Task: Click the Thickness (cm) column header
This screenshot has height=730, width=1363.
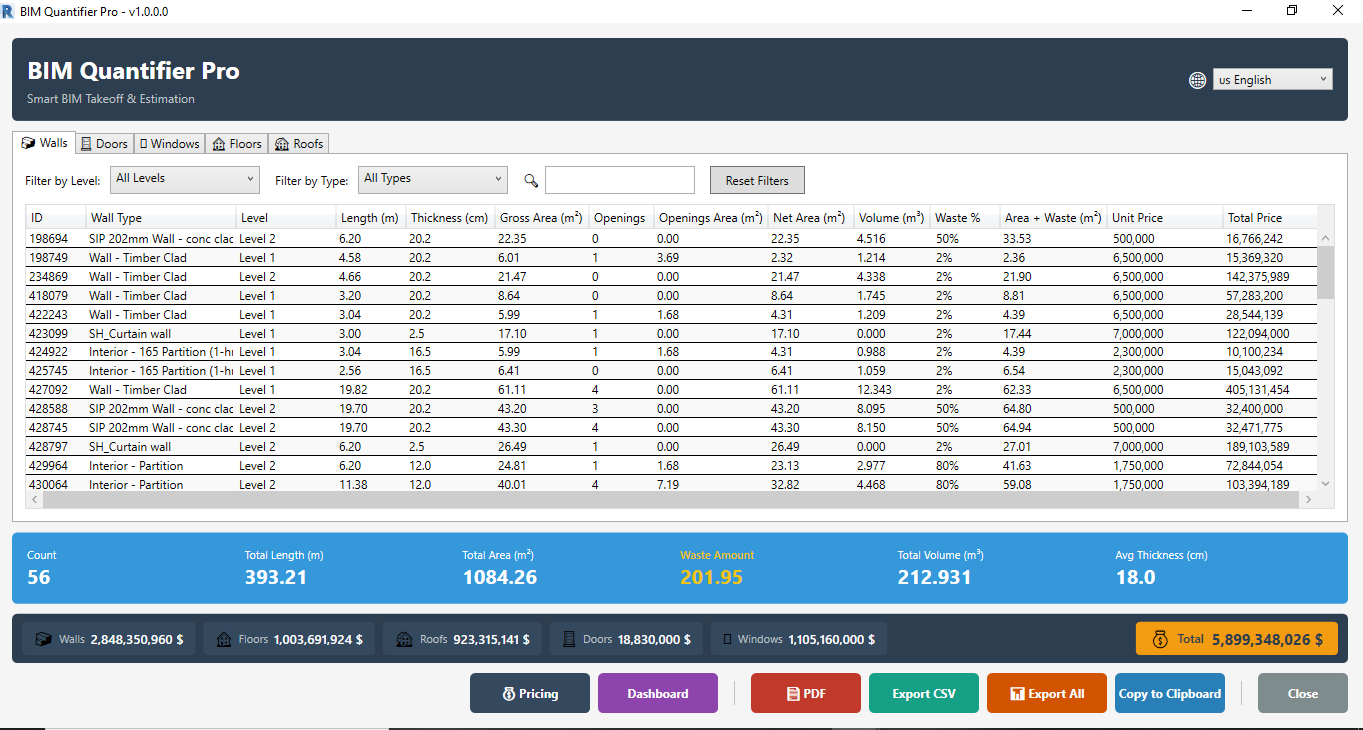Action: (x=450, y=218)
